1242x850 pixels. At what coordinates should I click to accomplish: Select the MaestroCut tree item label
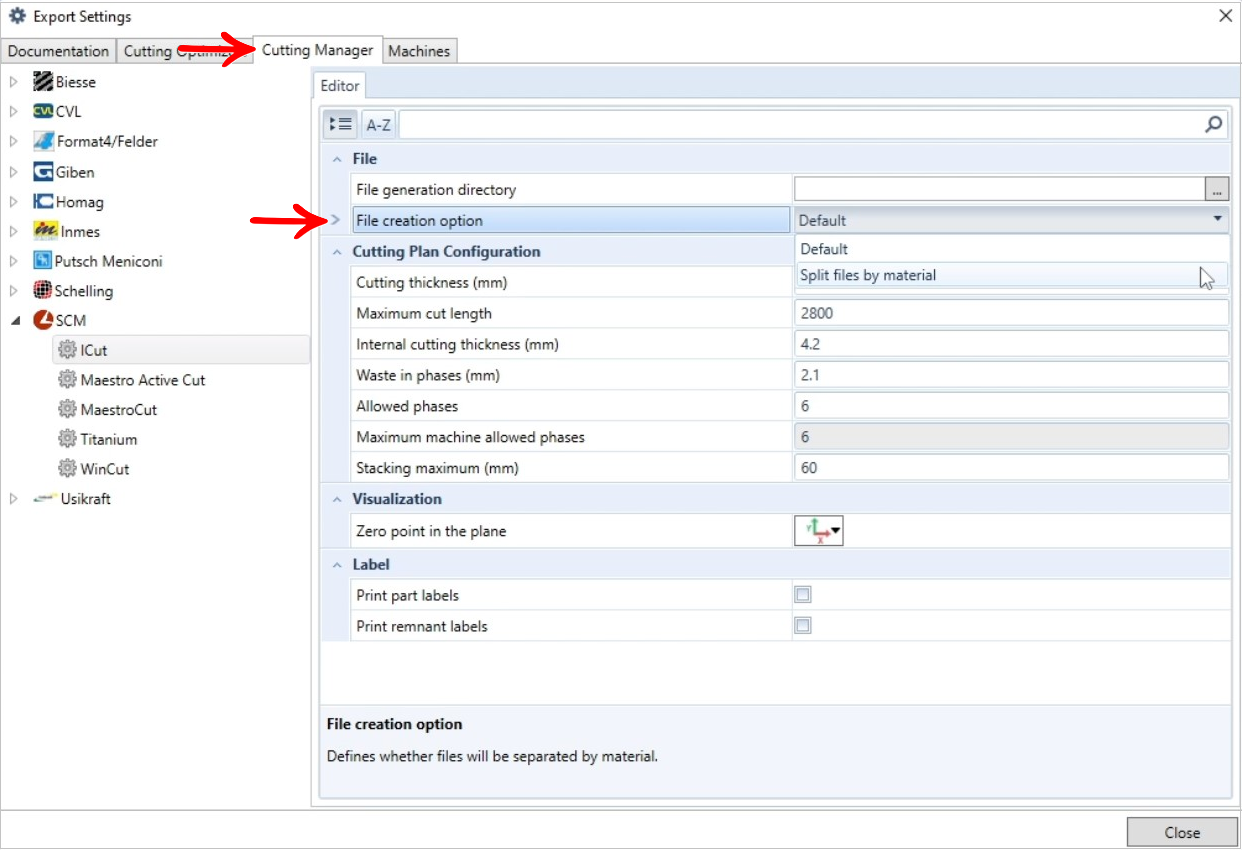[x=119, y=409]
